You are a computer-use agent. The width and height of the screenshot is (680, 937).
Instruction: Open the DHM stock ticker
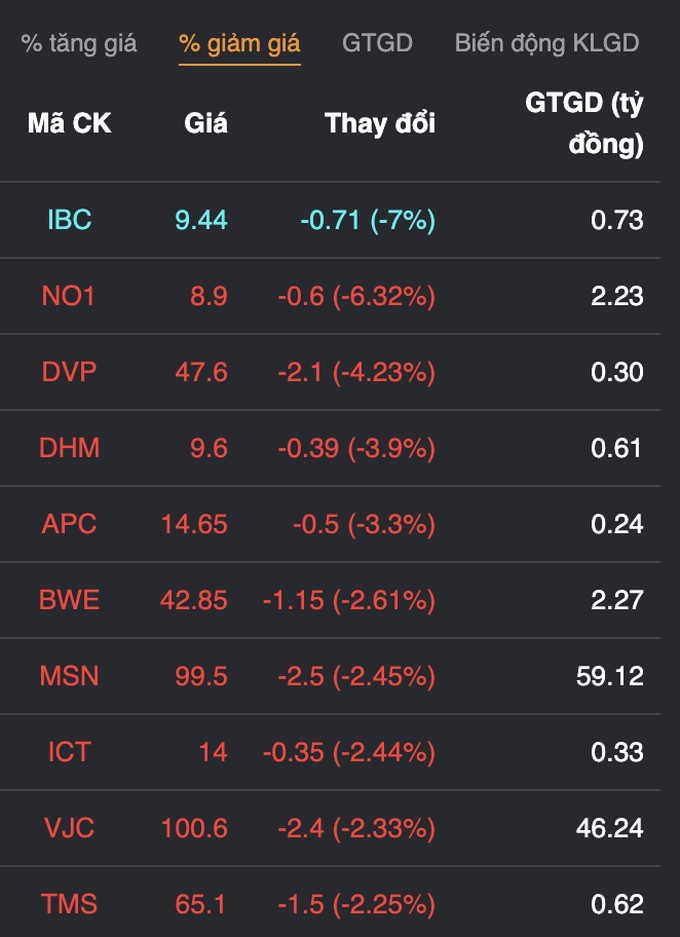(x=69, y=448)
